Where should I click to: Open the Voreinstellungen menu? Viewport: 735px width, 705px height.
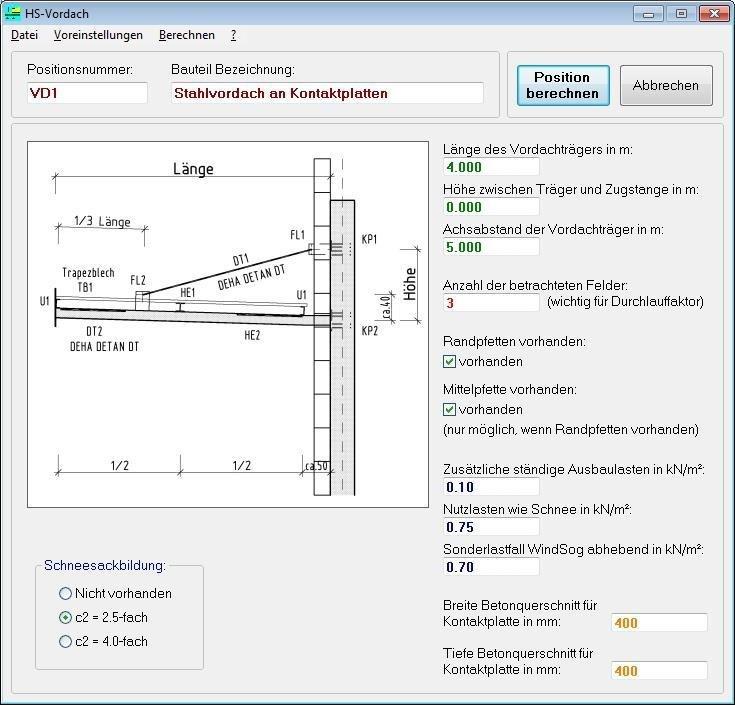pos(98,35)
